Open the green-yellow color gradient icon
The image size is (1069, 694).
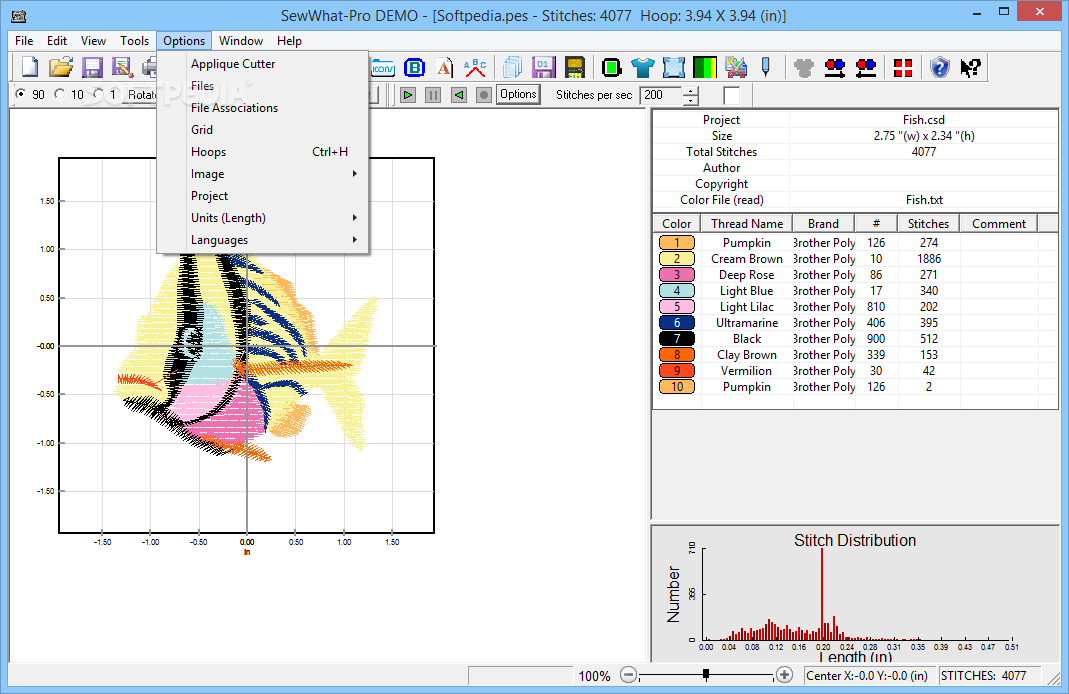pyautogui.click(x=704, y=67)
